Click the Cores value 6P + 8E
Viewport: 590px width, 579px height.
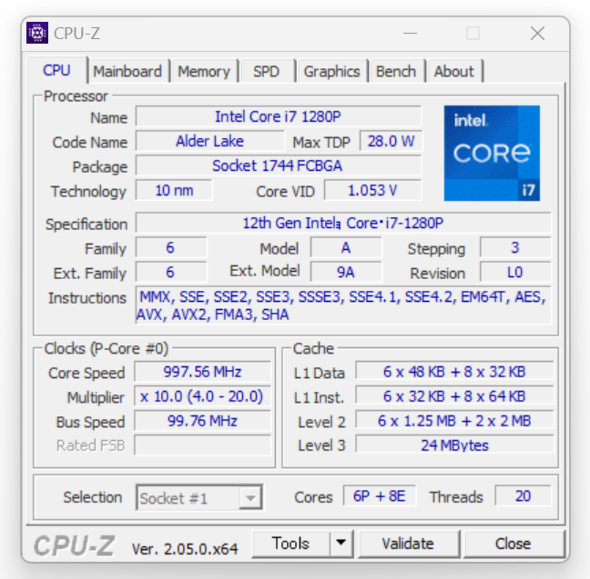(x=379, y=496)
